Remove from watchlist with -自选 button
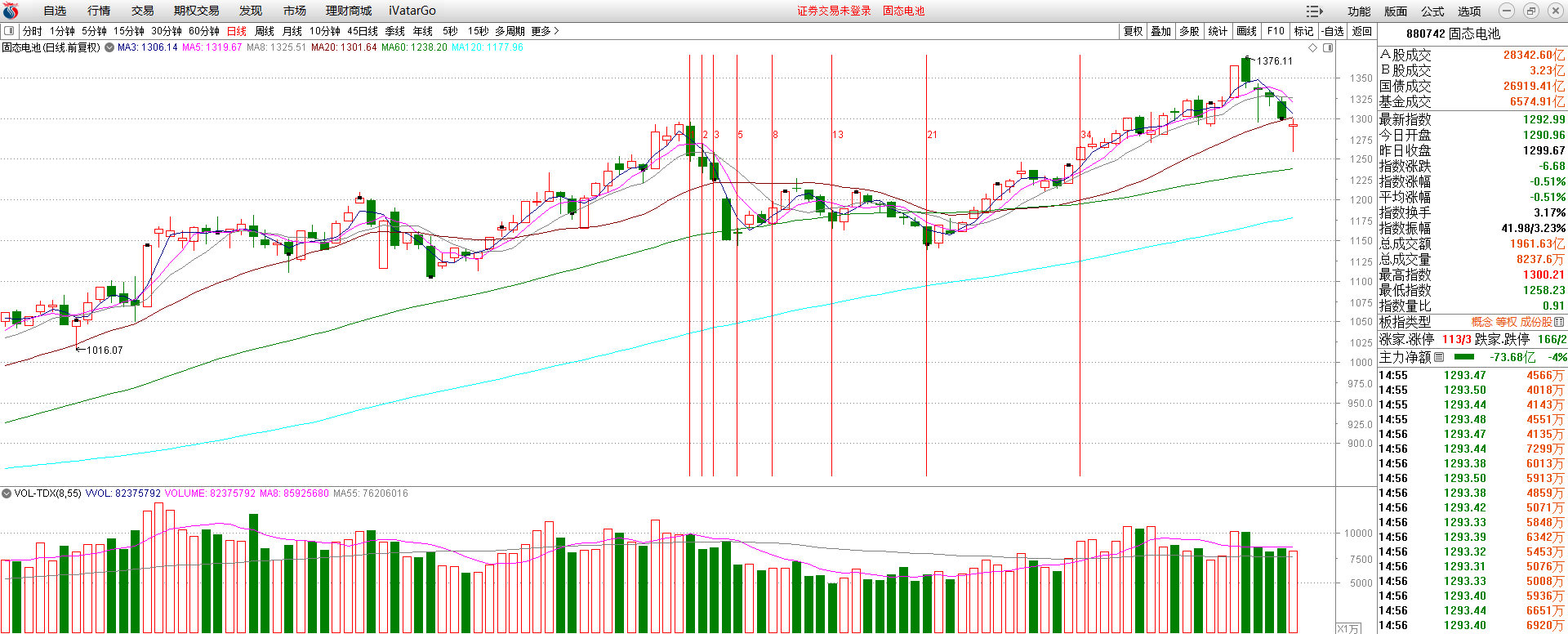The height and width of the screenshot is (634, 1568). 1333,31
